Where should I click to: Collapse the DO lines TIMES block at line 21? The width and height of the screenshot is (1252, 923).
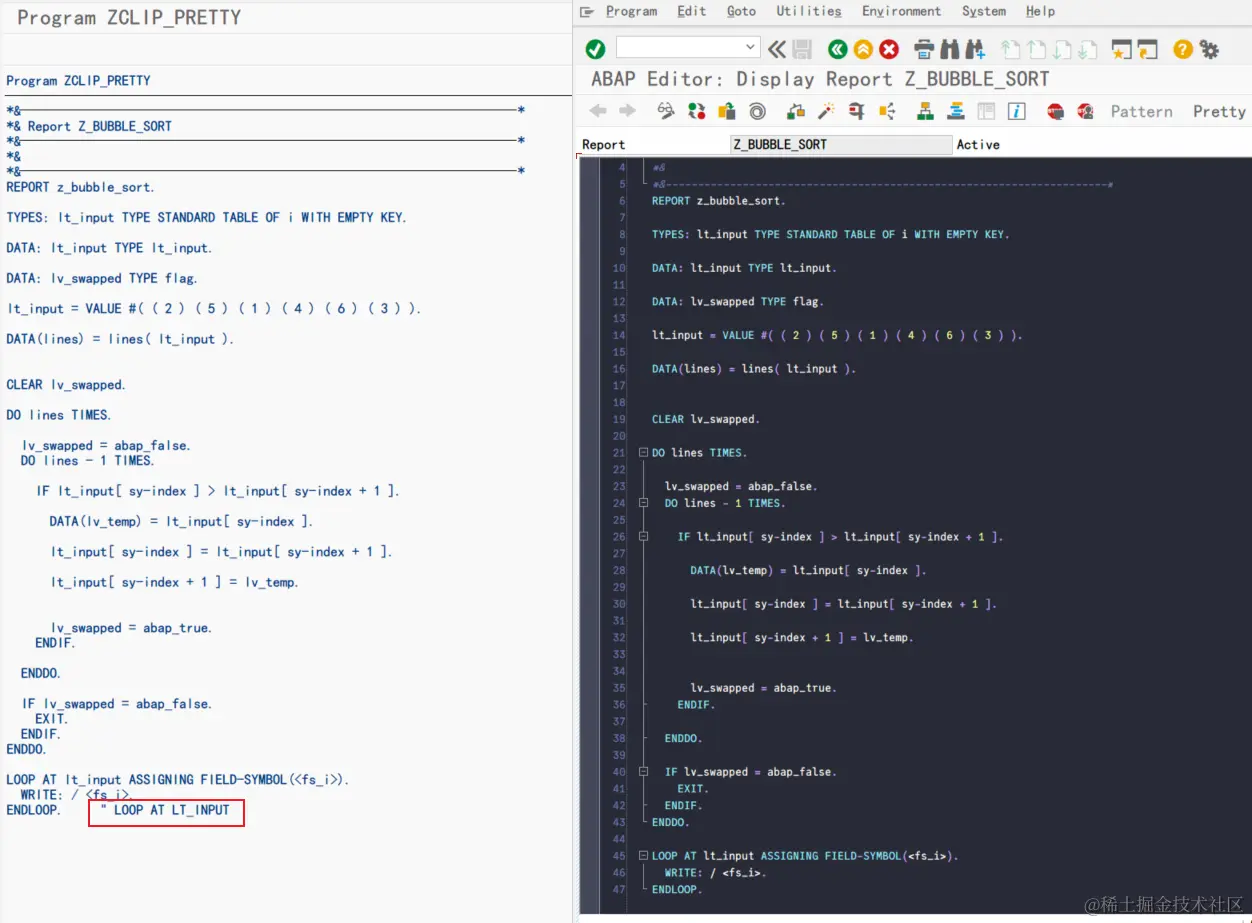[644, 453]
